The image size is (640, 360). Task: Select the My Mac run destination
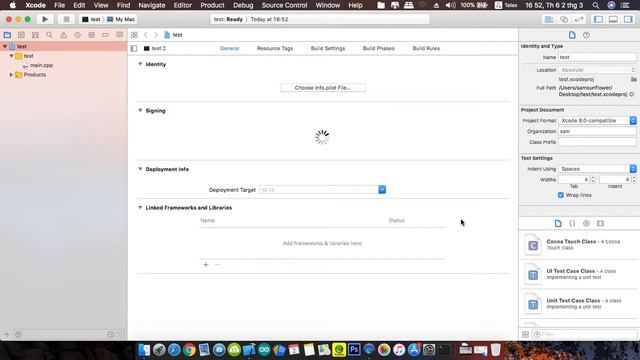(121, 19)
